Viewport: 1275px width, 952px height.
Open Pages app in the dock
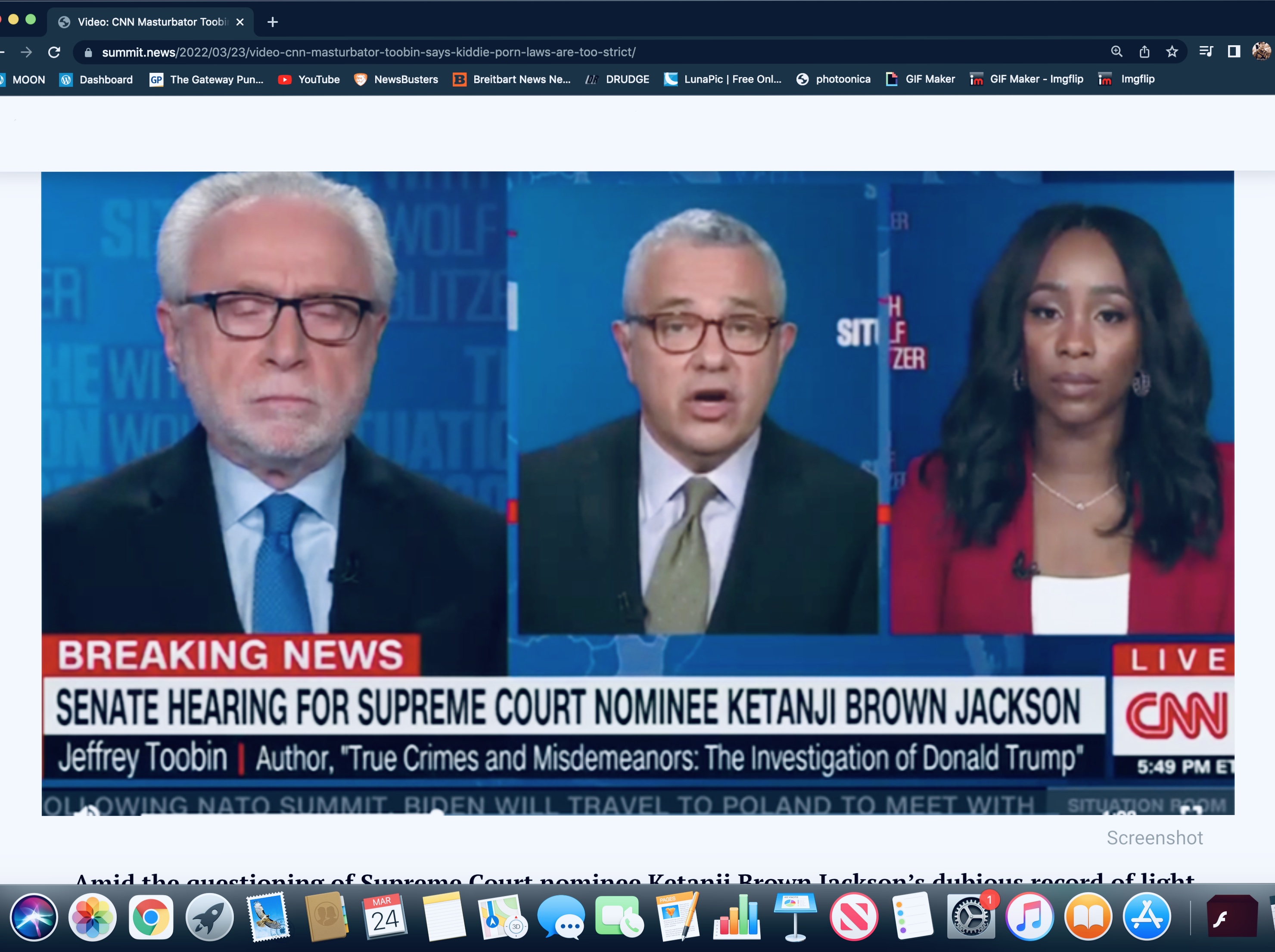tap(678, 917)
